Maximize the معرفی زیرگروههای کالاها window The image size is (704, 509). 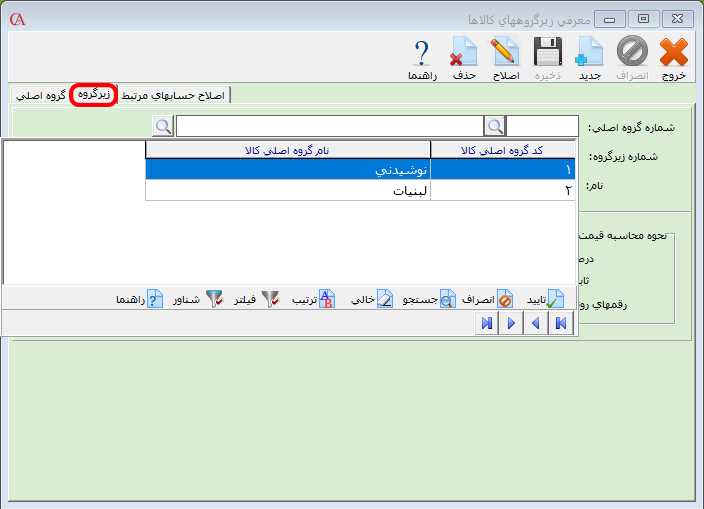[x=643, y=19]
